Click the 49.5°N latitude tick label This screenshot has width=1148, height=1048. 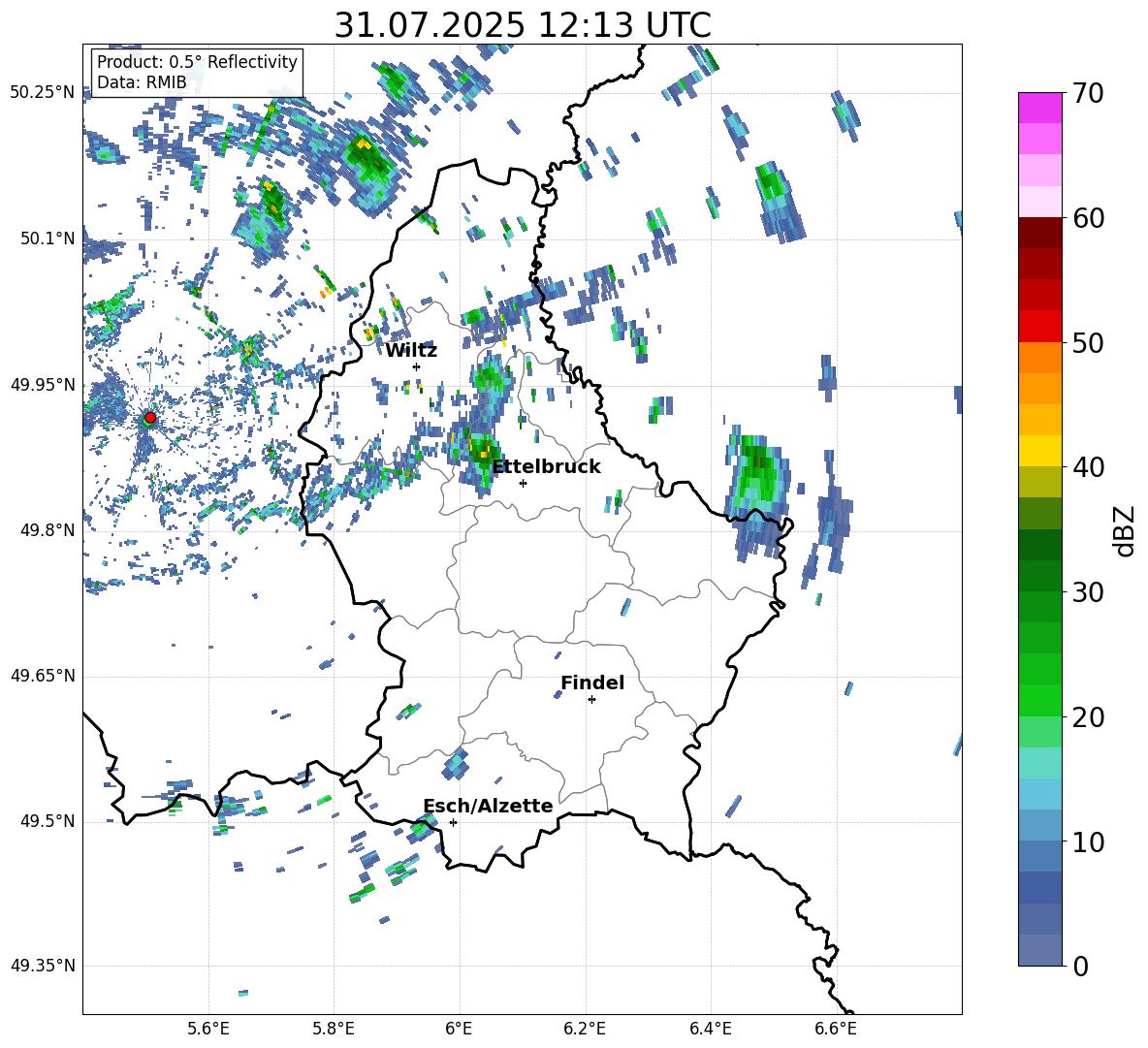point(48,821)
